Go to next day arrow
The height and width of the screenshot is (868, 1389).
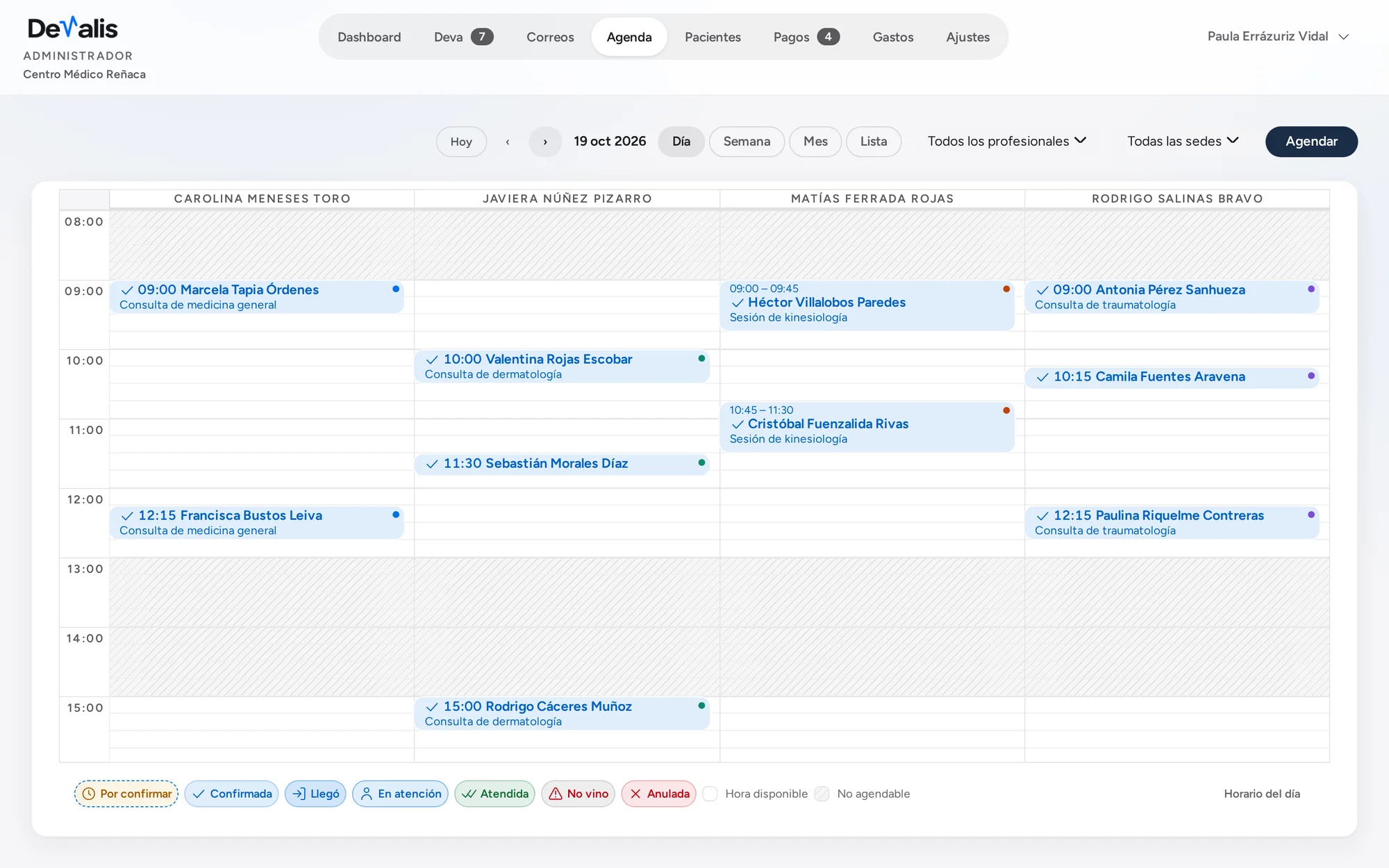545,142
